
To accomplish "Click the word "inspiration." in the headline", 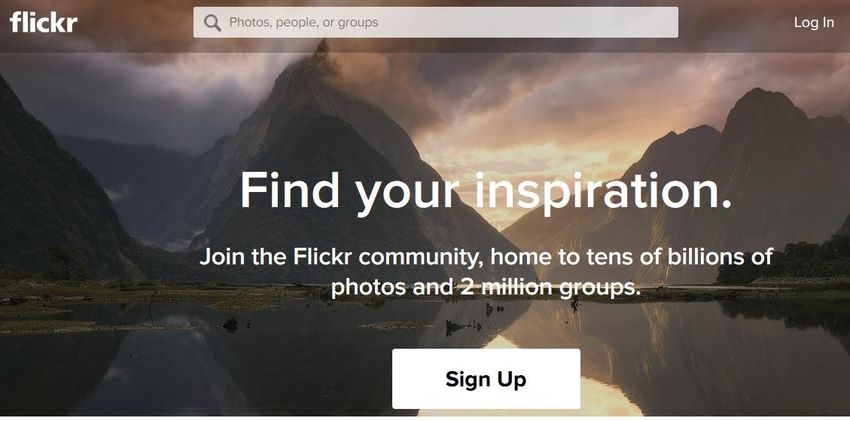I will pyautogui.click(x=603, y=192).
